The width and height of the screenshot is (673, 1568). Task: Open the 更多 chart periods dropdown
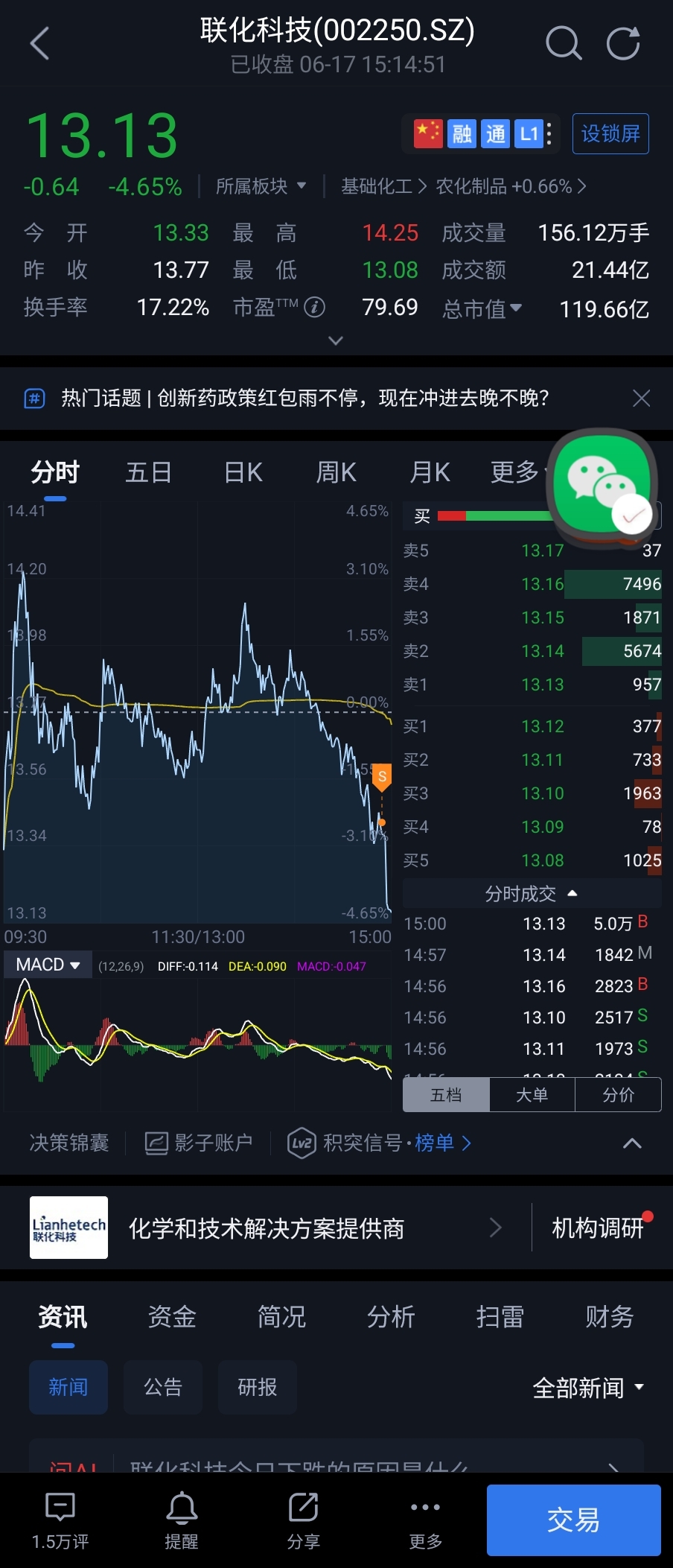point(519,472)
